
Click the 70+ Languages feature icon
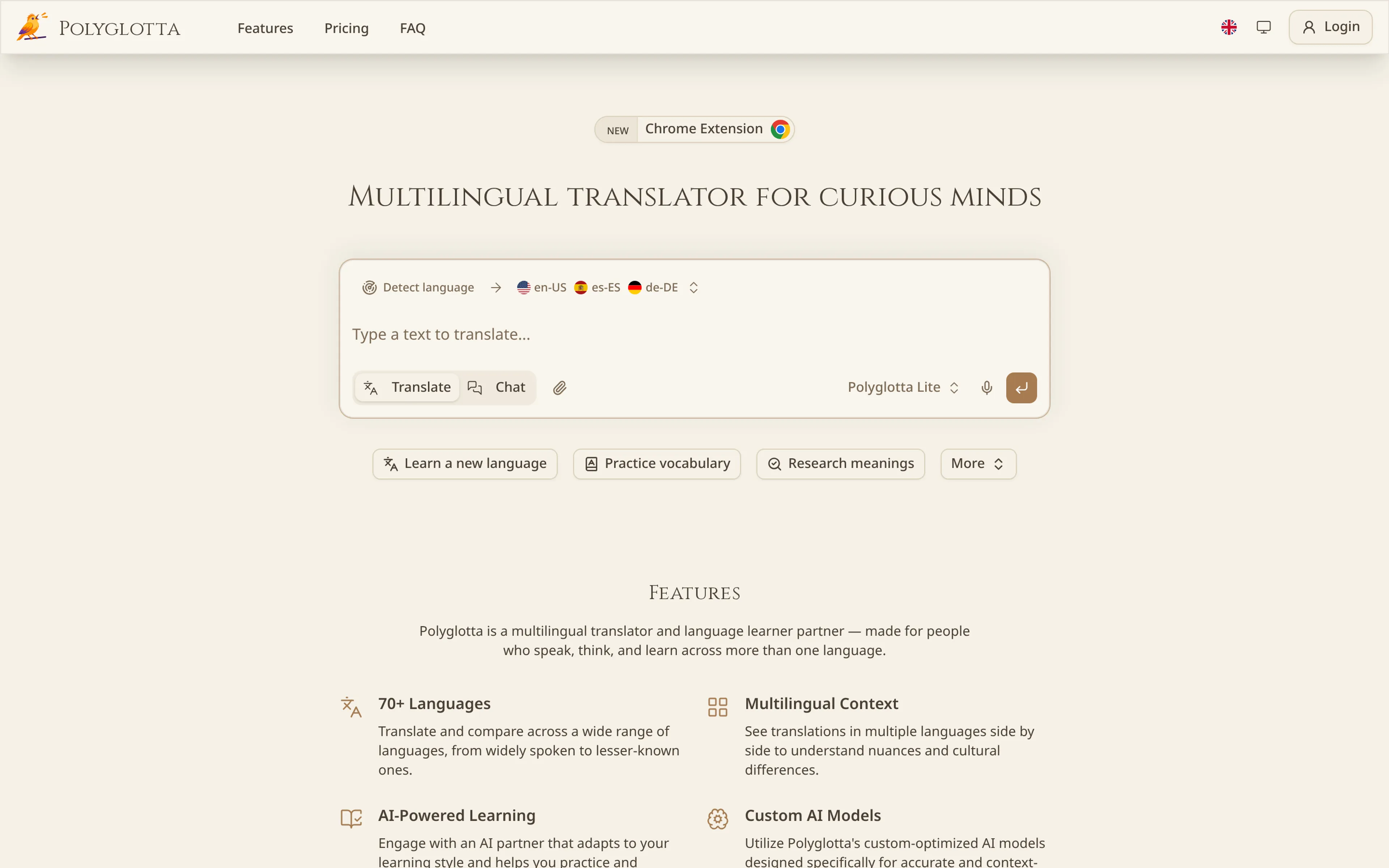pos(351,707)
